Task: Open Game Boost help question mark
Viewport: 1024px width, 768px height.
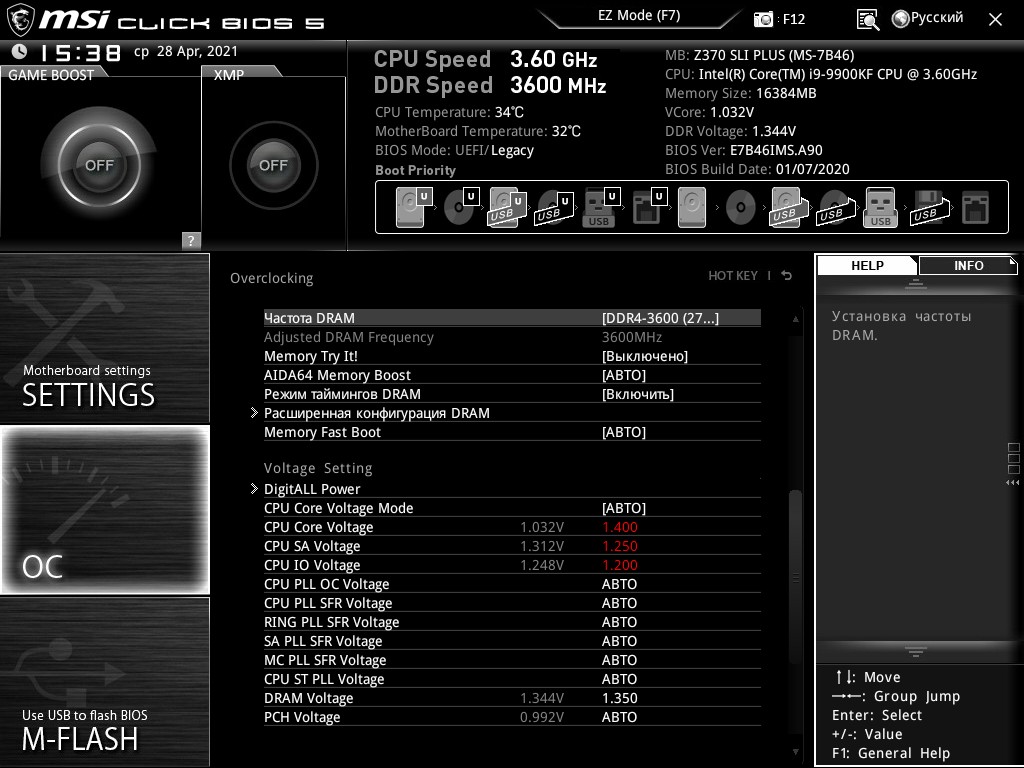Action: 191,240
